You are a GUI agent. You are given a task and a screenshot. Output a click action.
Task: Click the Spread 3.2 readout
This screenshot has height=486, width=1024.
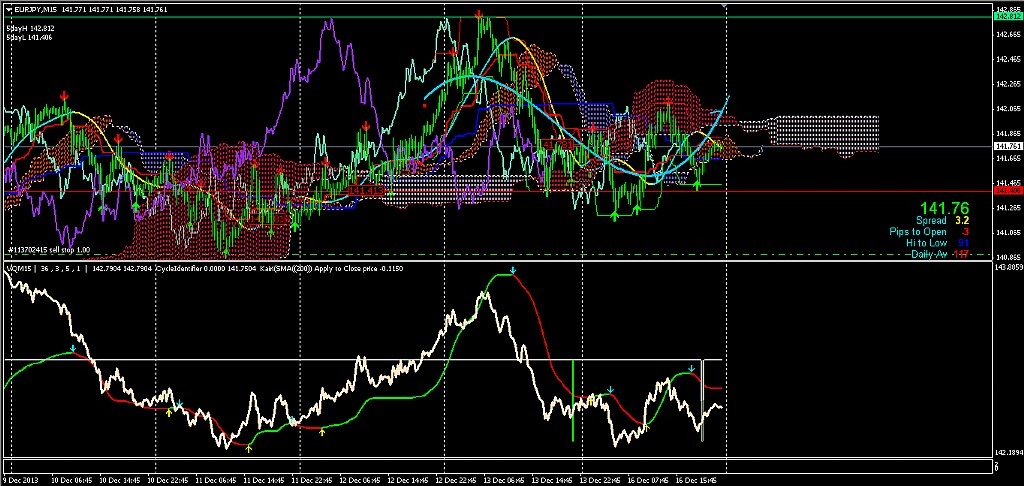[x=942, y=220]
